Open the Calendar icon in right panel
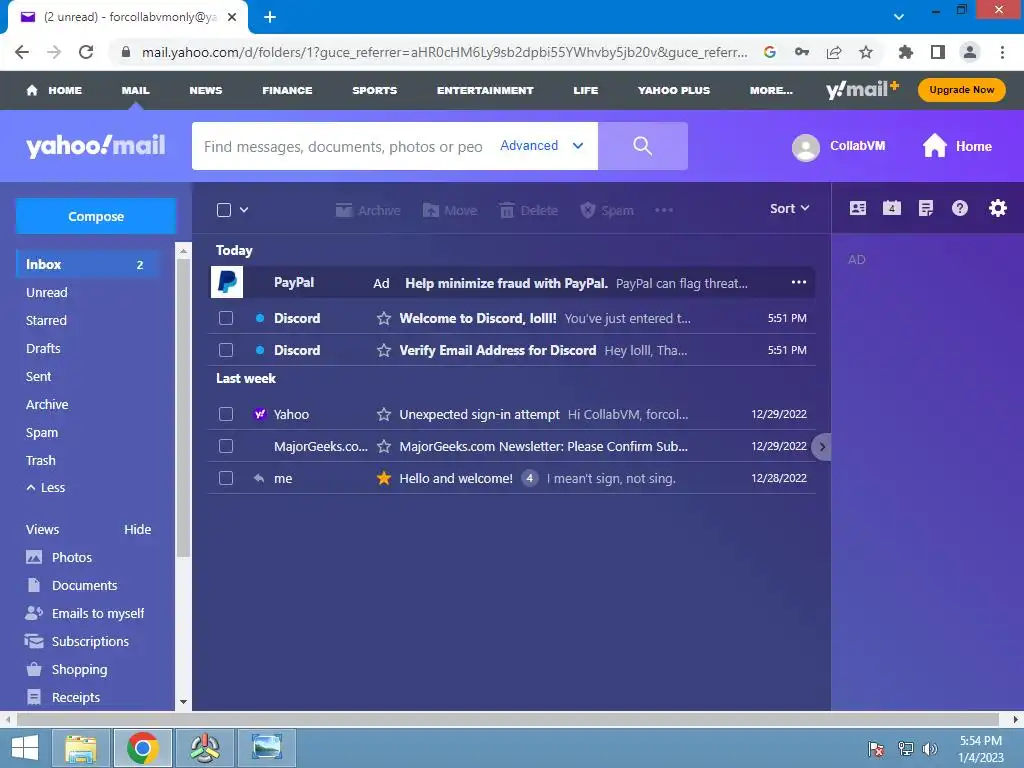This screenshot has height=768, width=1024. 891,208
